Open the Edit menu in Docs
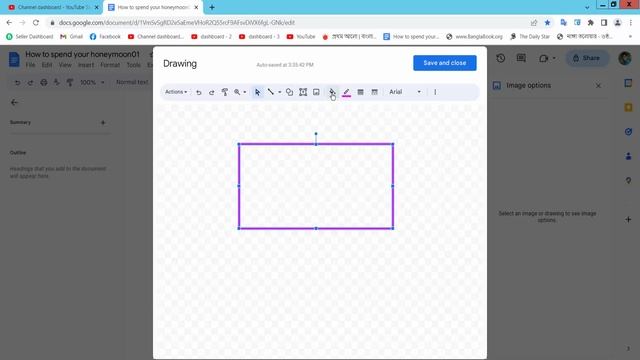 click(47, 65)
